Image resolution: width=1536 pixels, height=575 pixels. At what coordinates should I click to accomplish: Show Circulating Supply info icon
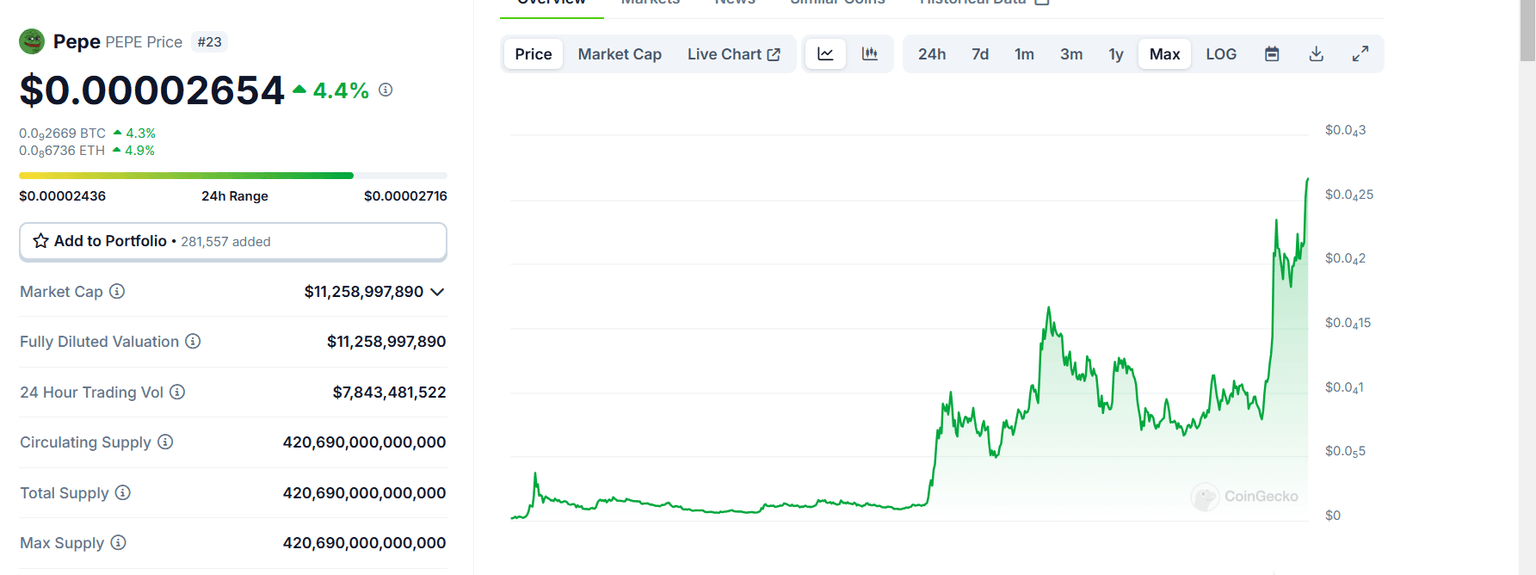coord(165,442)
